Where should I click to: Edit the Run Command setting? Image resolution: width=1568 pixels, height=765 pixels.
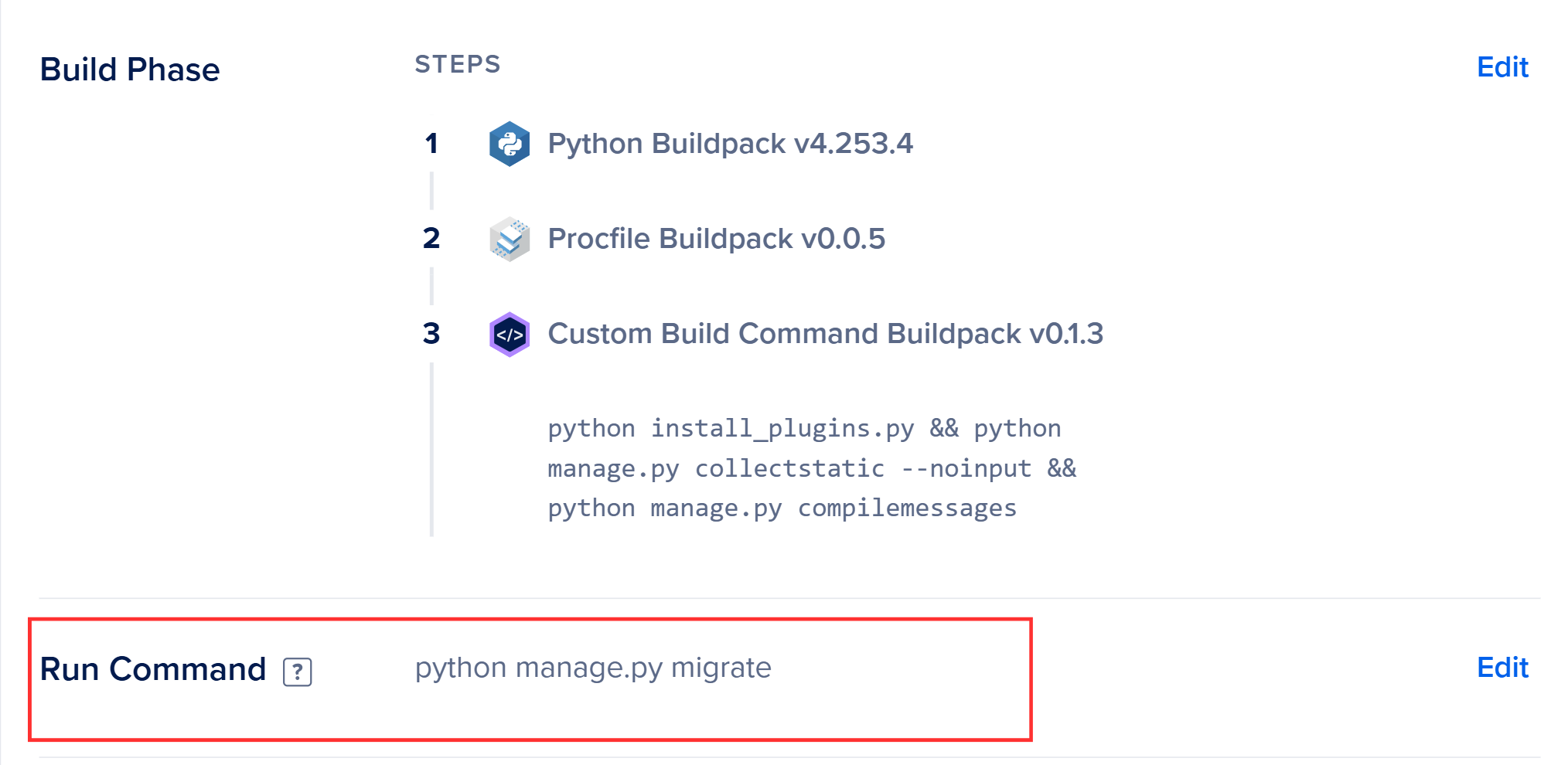point(1502,668)
